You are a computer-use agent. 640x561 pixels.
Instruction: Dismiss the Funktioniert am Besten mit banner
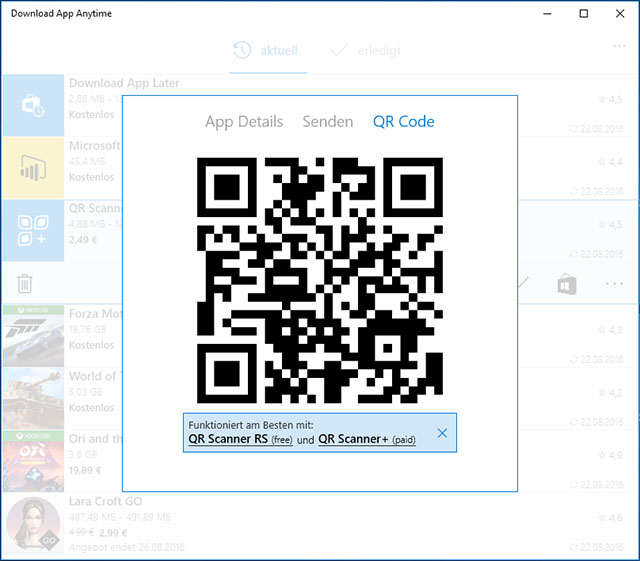(442, 433)
